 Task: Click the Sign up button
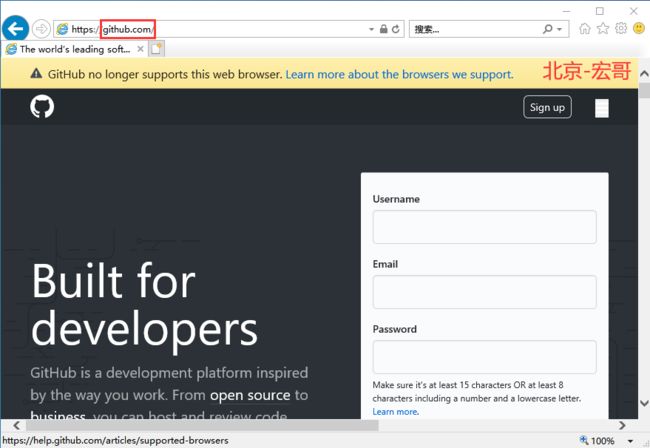click(x=547, y=107)
